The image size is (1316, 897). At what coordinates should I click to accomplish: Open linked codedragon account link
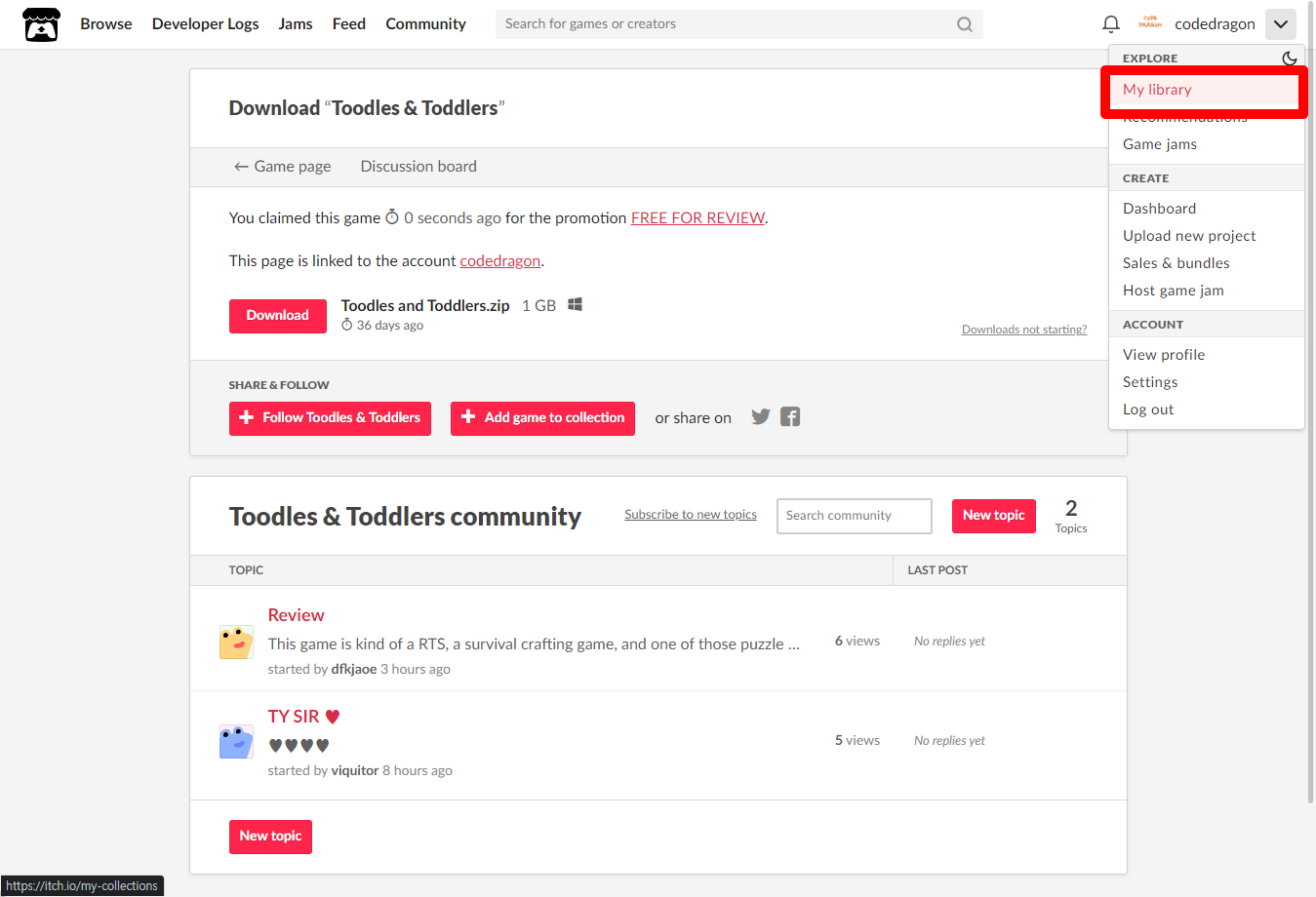coord(499,261)
